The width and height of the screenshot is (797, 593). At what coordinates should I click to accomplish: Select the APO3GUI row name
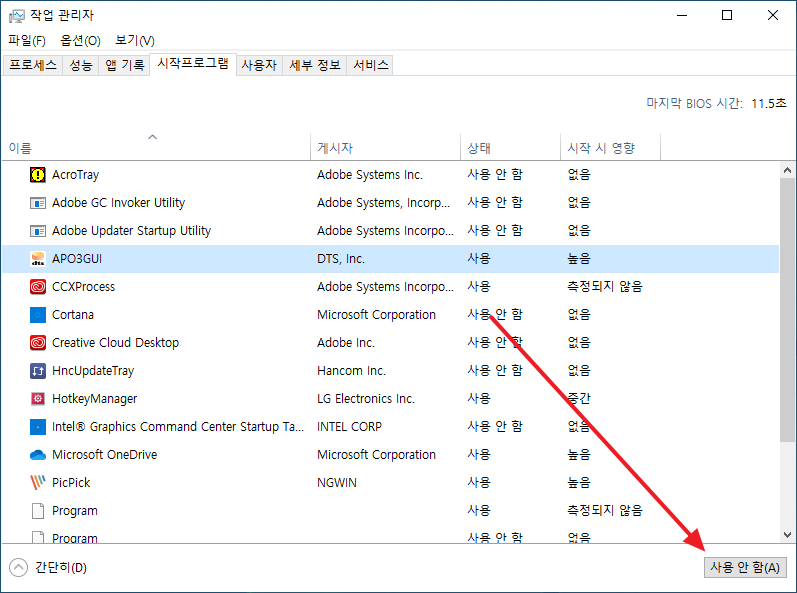[x=77, y=259]
